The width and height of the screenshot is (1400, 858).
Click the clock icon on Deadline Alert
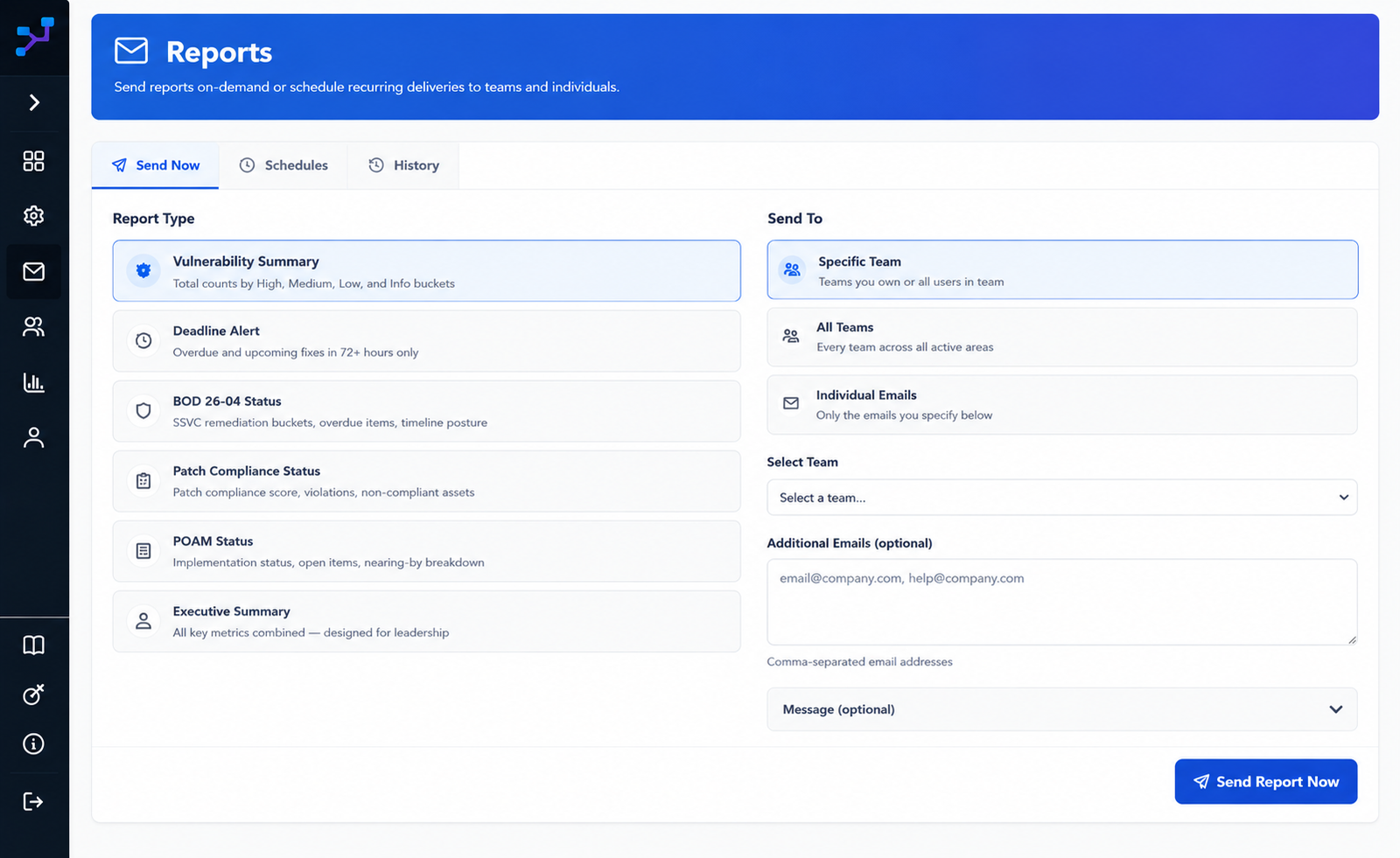[143, 341]
